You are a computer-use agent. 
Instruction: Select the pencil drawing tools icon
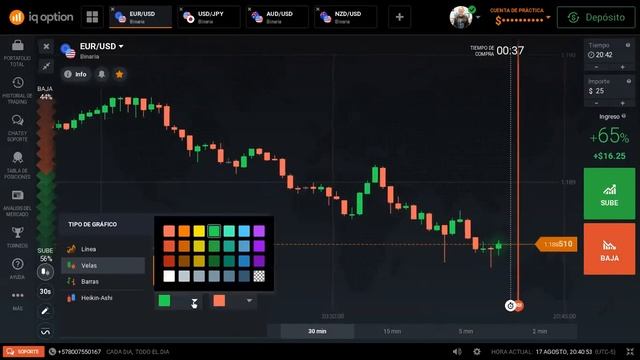(x=45, y=311)
